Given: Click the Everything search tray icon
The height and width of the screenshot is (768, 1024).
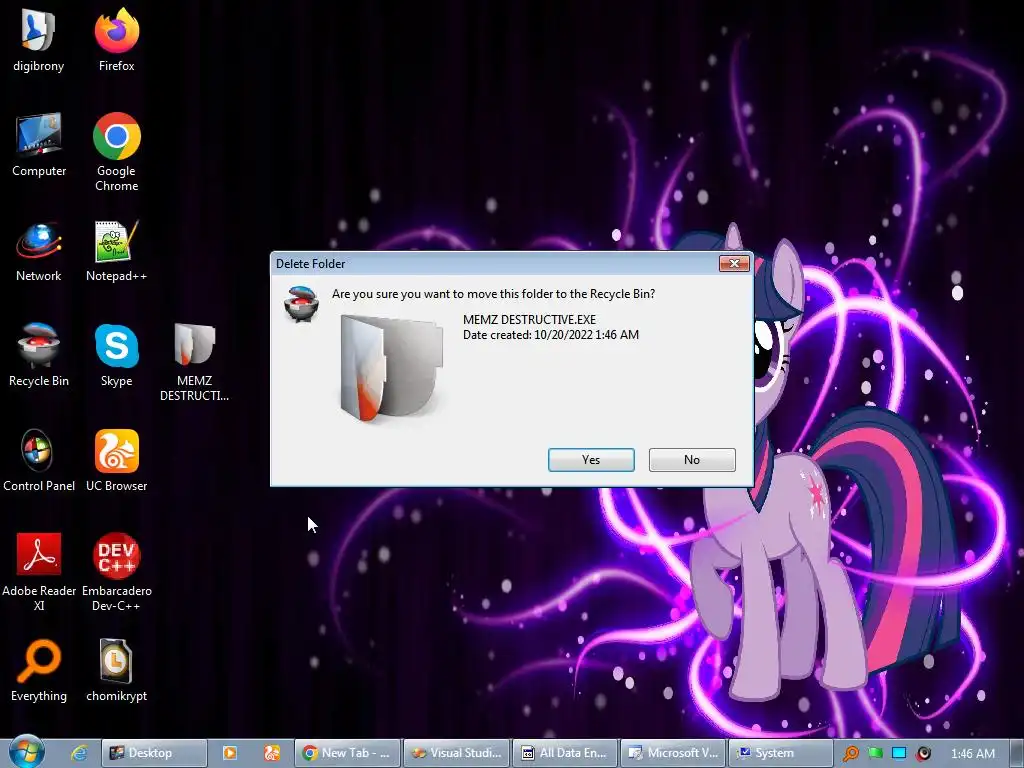Looking at the screenshot, I should coord(850,754).
